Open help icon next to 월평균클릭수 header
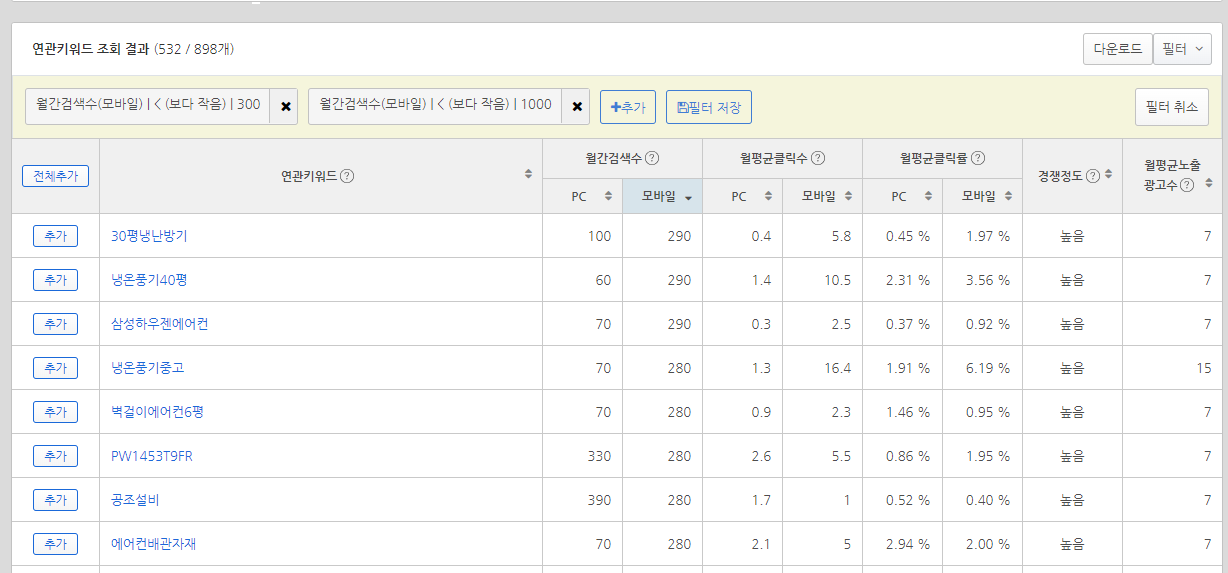The height and width of the screenshot is (573, 1228). tap(818, 158)
